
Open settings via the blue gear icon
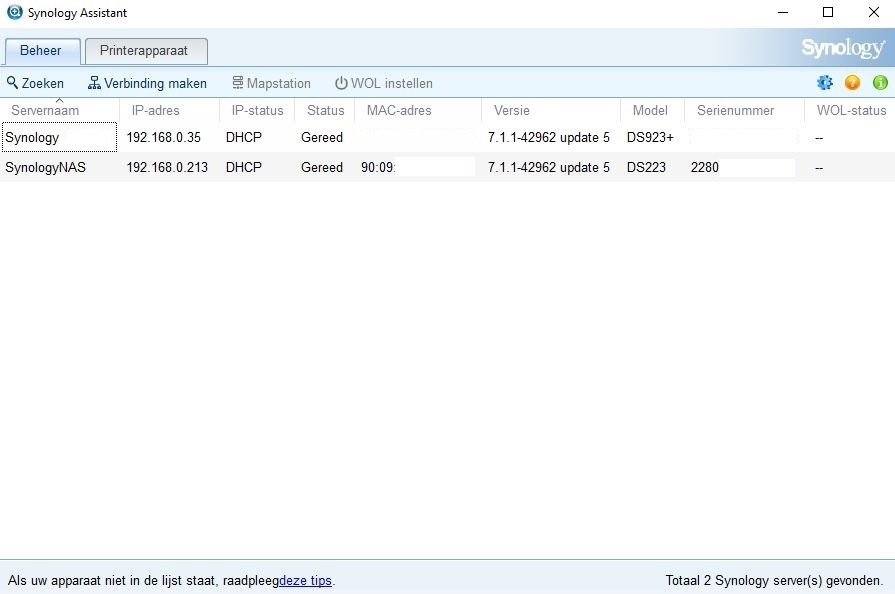(825, 83)
